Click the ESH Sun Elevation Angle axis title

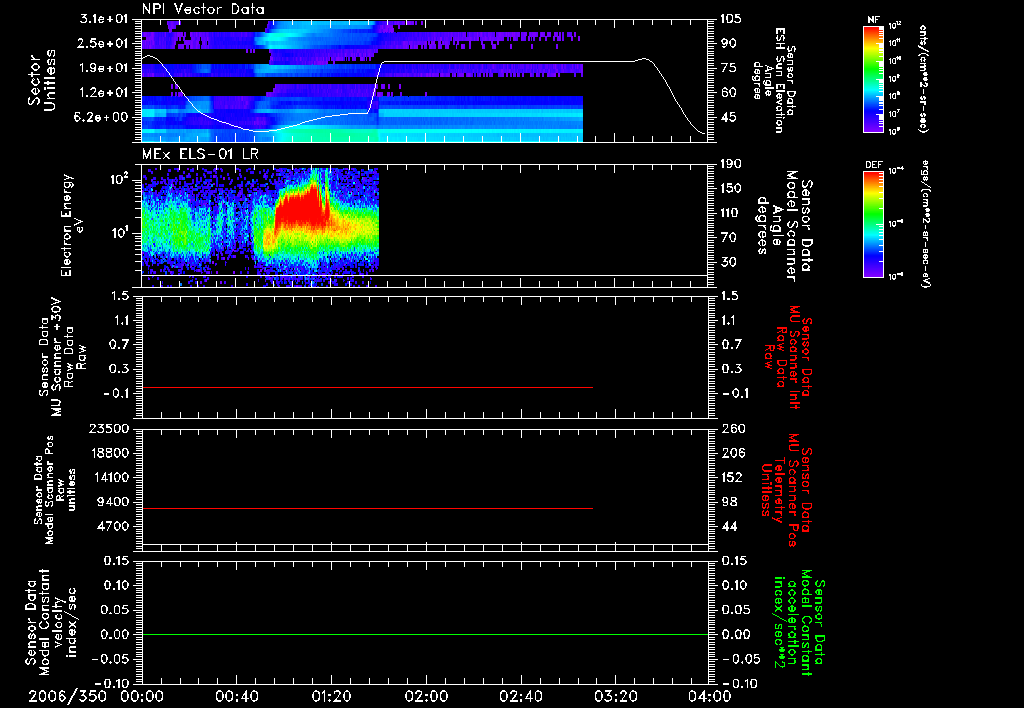pos(774,80)
